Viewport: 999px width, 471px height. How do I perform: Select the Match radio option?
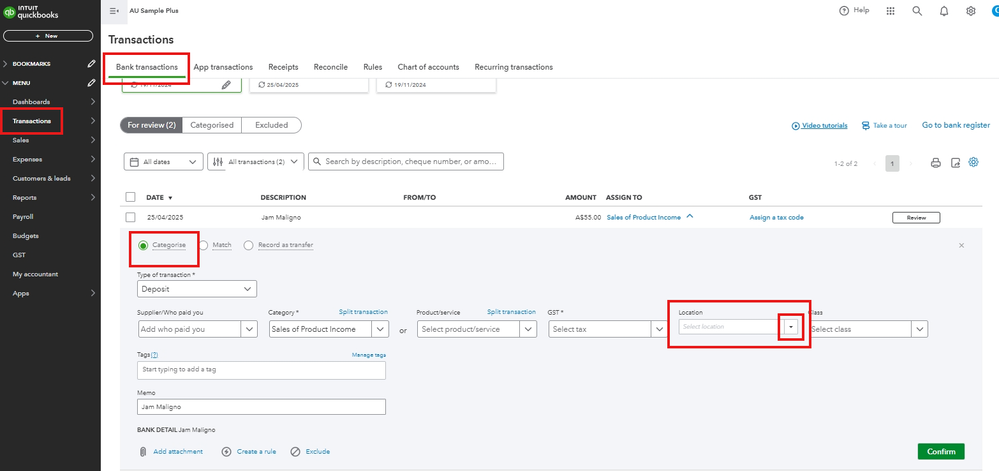point(203,245)
